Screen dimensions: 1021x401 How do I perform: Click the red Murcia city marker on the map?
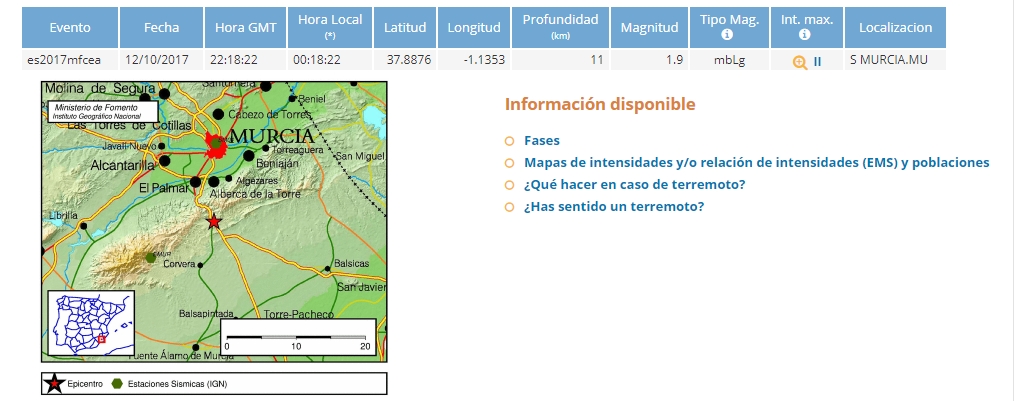click(x=216, y=146)
